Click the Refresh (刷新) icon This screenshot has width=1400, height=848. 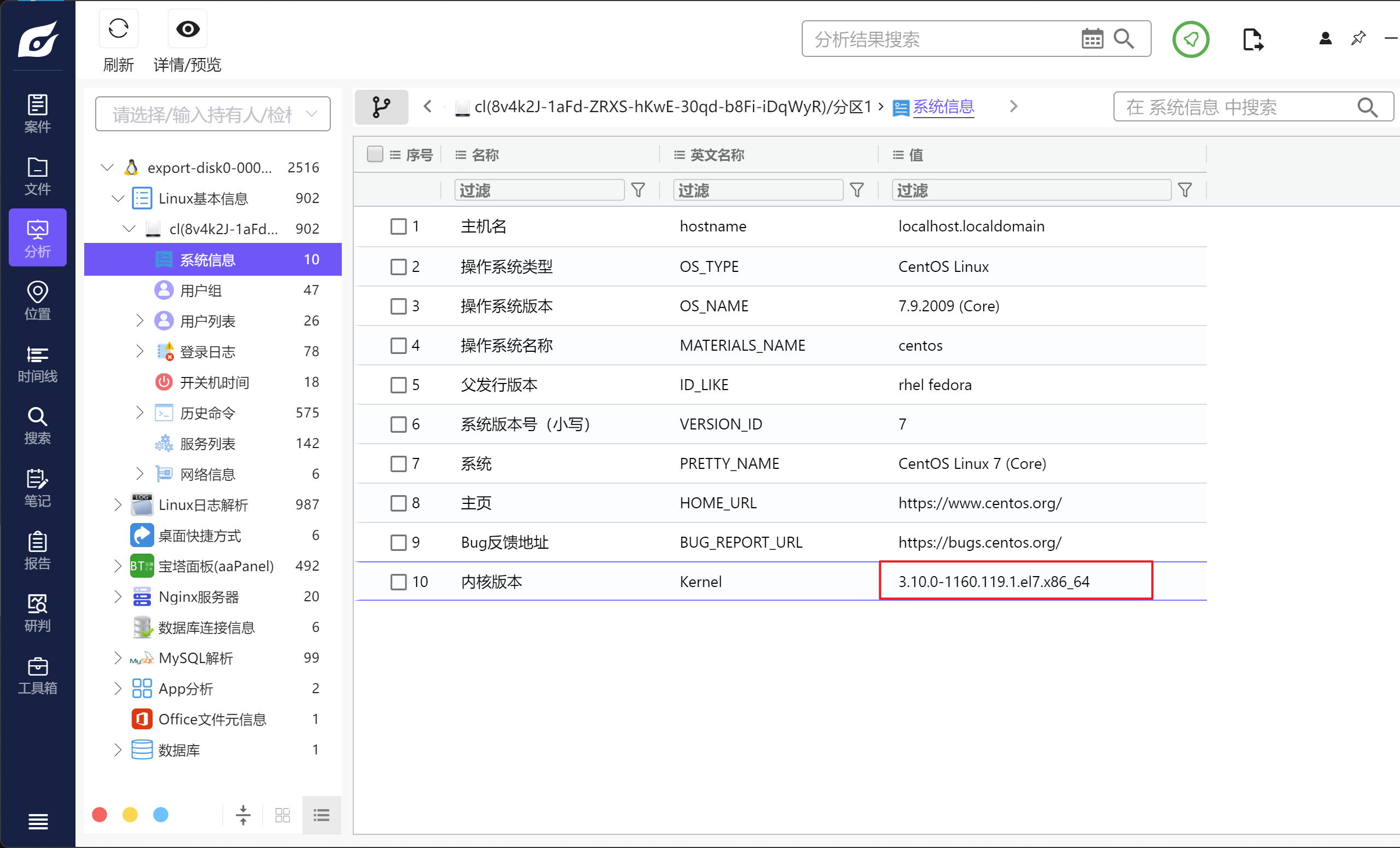(x=118, y=29)
